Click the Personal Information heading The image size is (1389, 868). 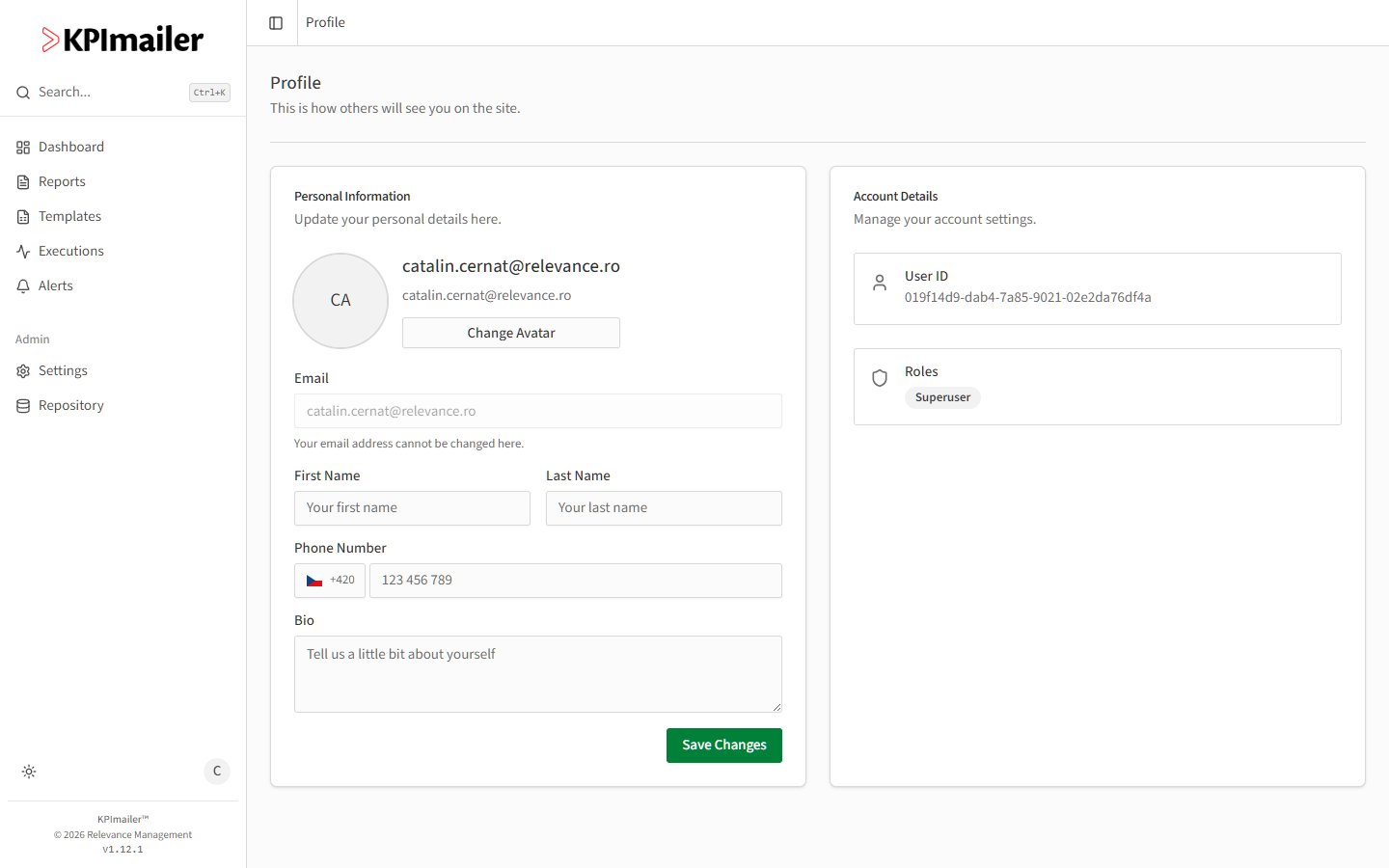click(x=352, y=196)
